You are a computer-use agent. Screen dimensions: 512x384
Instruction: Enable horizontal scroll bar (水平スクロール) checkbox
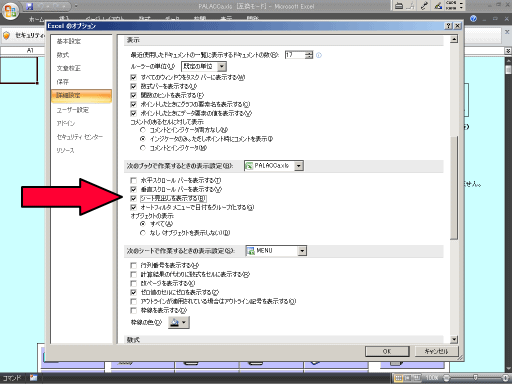(x=133, y=180)
